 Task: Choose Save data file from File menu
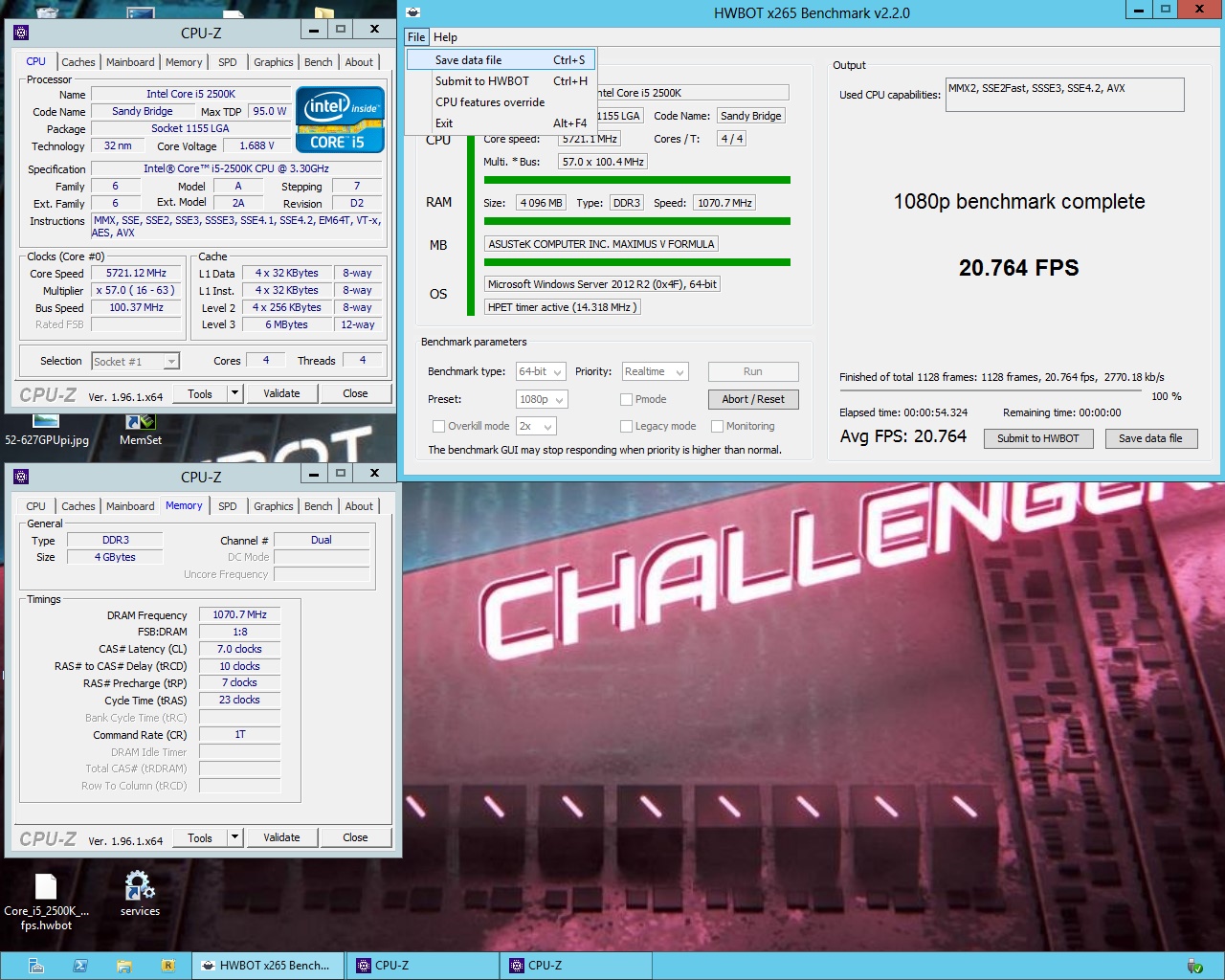tap(501, 60)
